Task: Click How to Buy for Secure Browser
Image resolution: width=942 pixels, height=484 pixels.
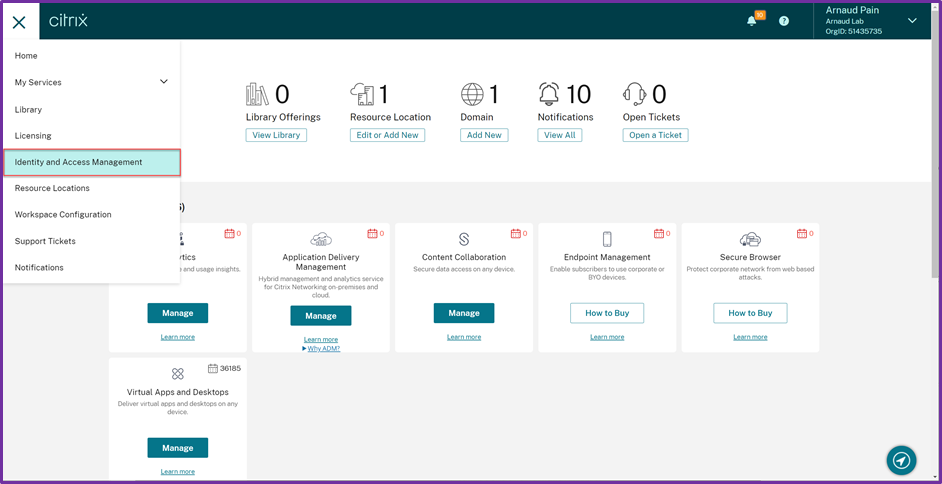Action: [x=750, y=313]
